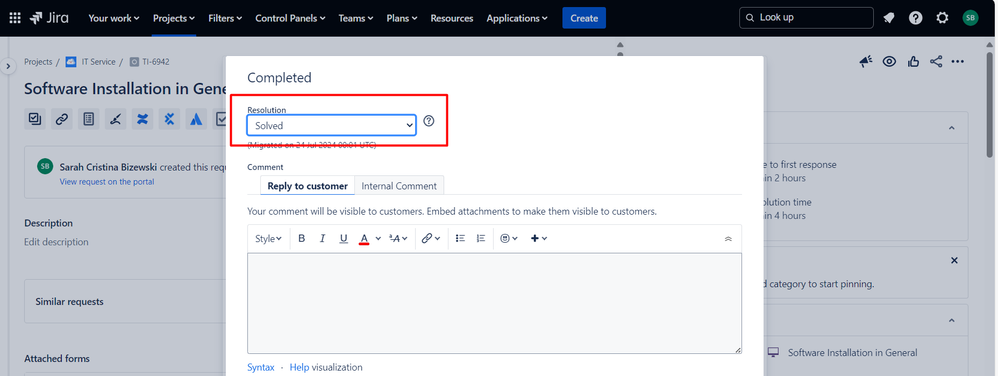This screenshot has width=998, height=376.
Task: Open the more text formatting dropdown
Action: coord(398,239)
